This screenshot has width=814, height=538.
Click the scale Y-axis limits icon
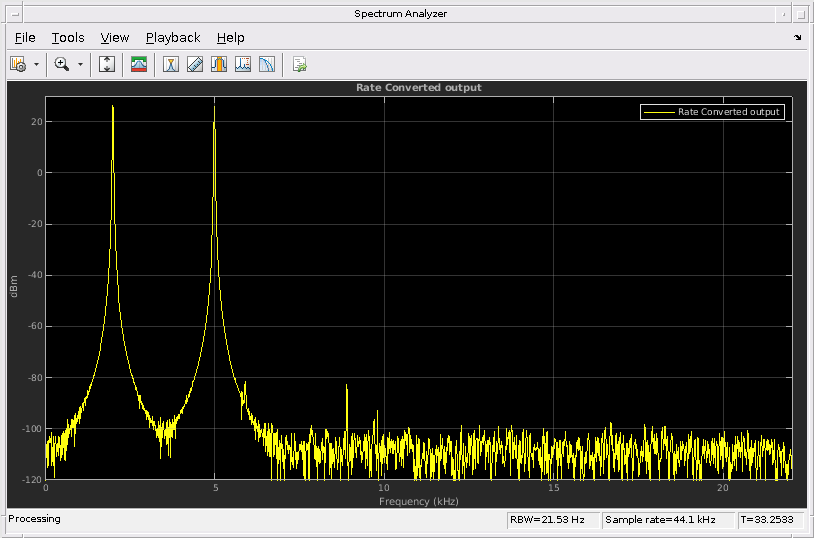click(x=108, y=64)
